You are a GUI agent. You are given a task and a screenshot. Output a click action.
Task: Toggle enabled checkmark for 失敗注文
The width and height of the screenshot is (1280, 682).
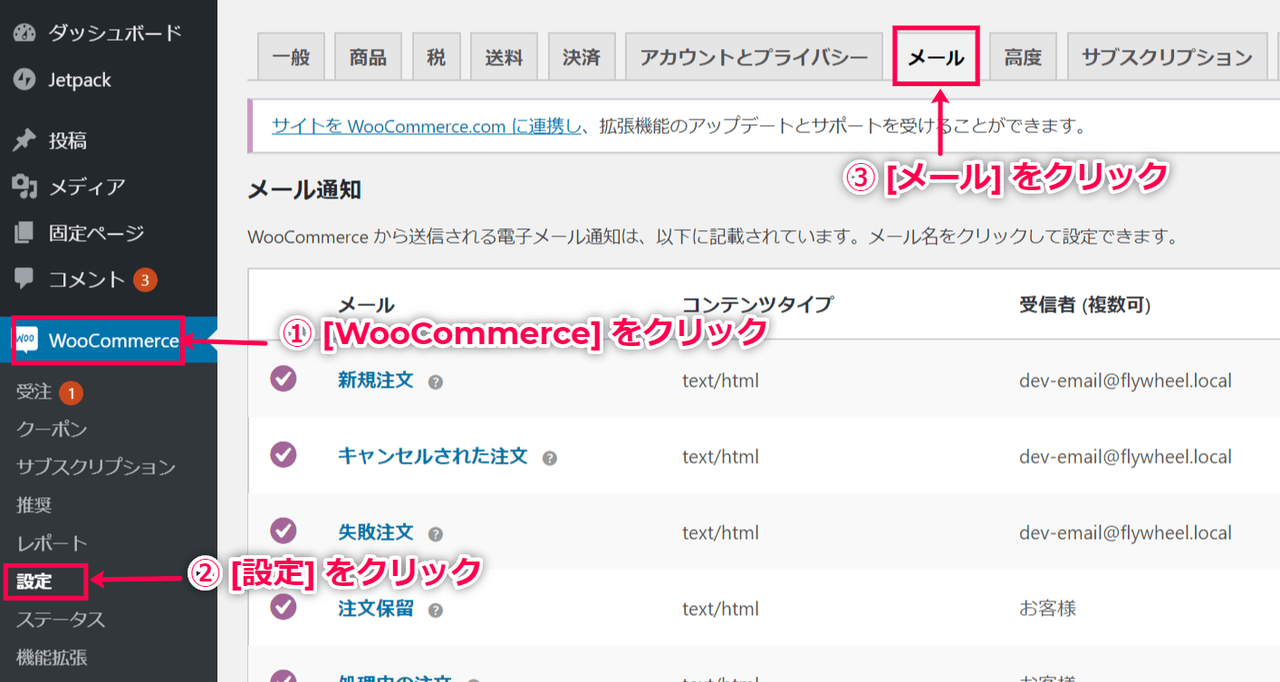click(x=284, y=530)
